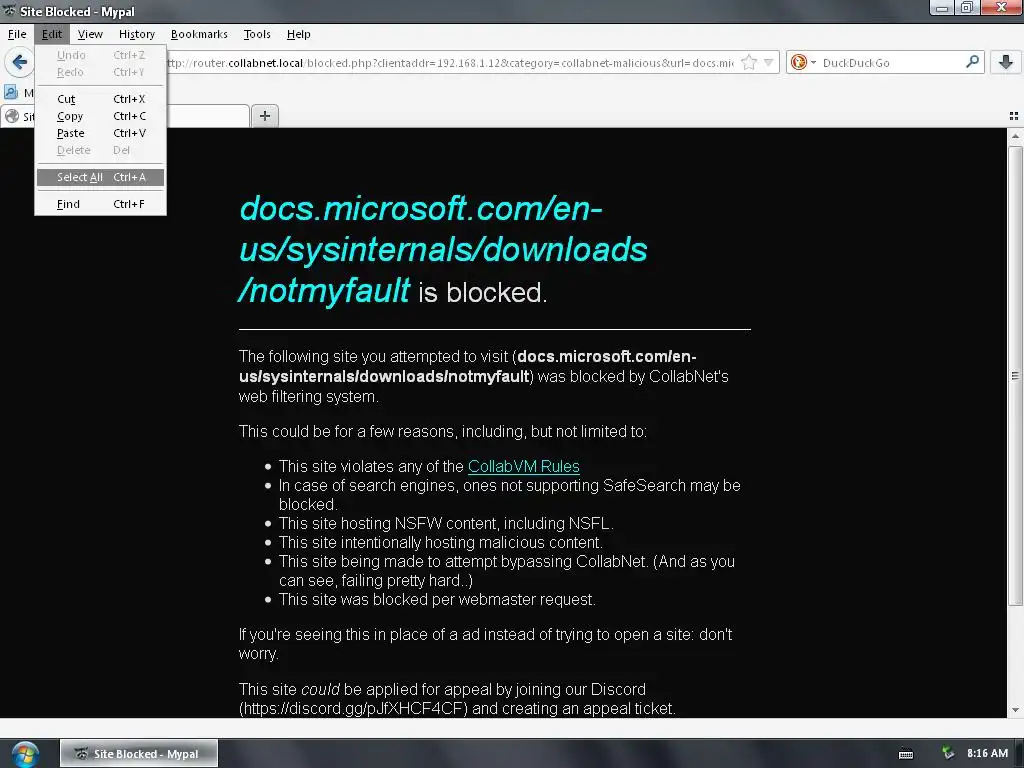
Task: Open the View menu
Action: [89, 34]
